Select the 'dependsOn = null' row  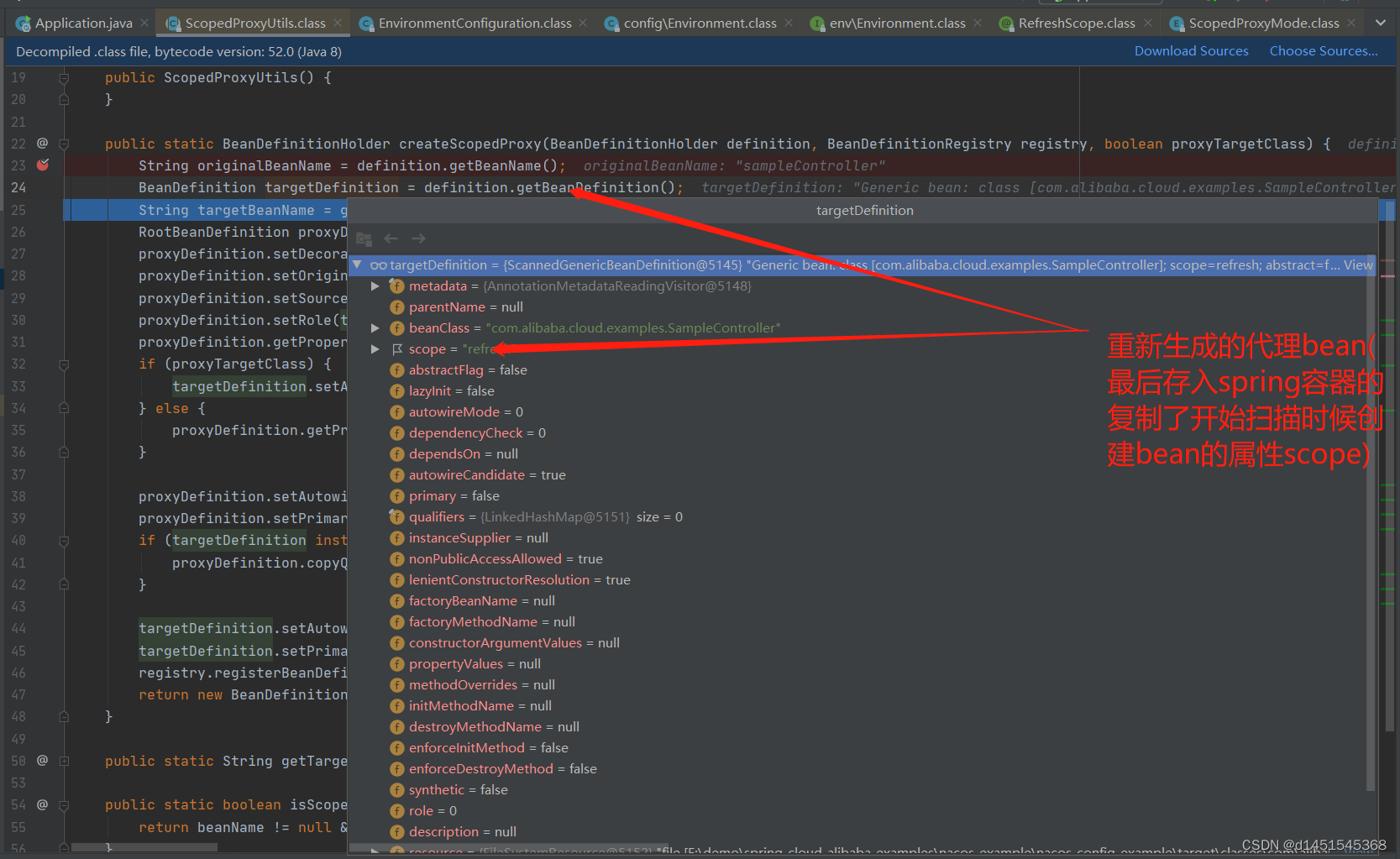coord(857,454)
